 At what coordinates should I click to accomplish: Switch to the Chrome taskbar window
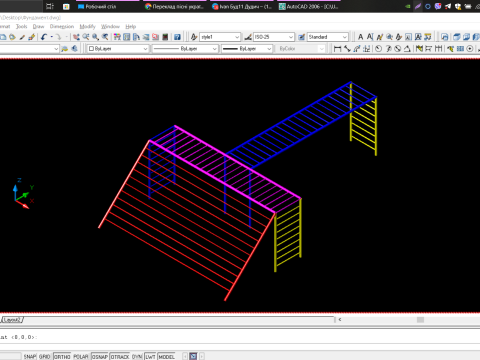(x=174, y=6)
